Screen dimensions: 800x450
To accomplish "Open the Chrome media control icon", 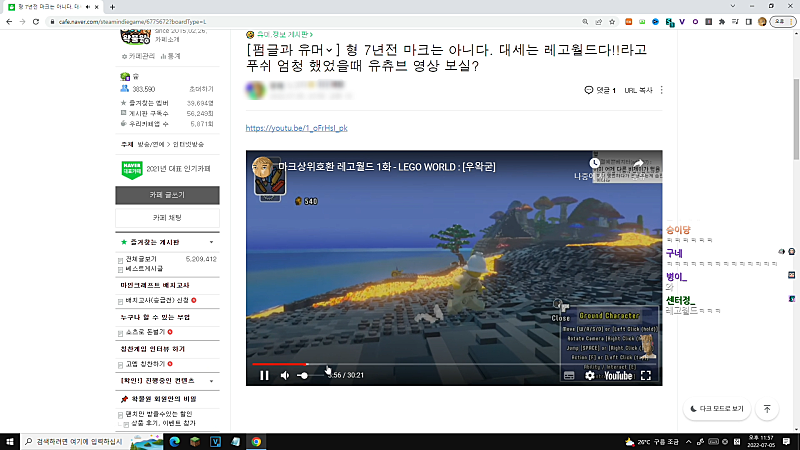I will pos(735,22).
